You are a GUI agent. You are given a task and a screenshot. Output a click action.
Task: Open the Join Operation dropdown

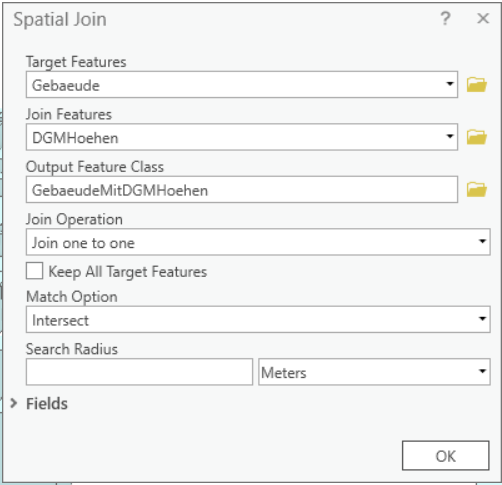(258, 242)
